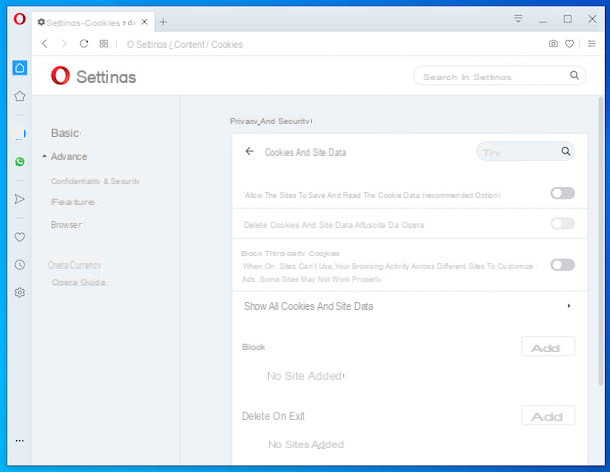Open History clock icon in sidebar
This screenshot has width=610, height=472.
click(20, 265)
